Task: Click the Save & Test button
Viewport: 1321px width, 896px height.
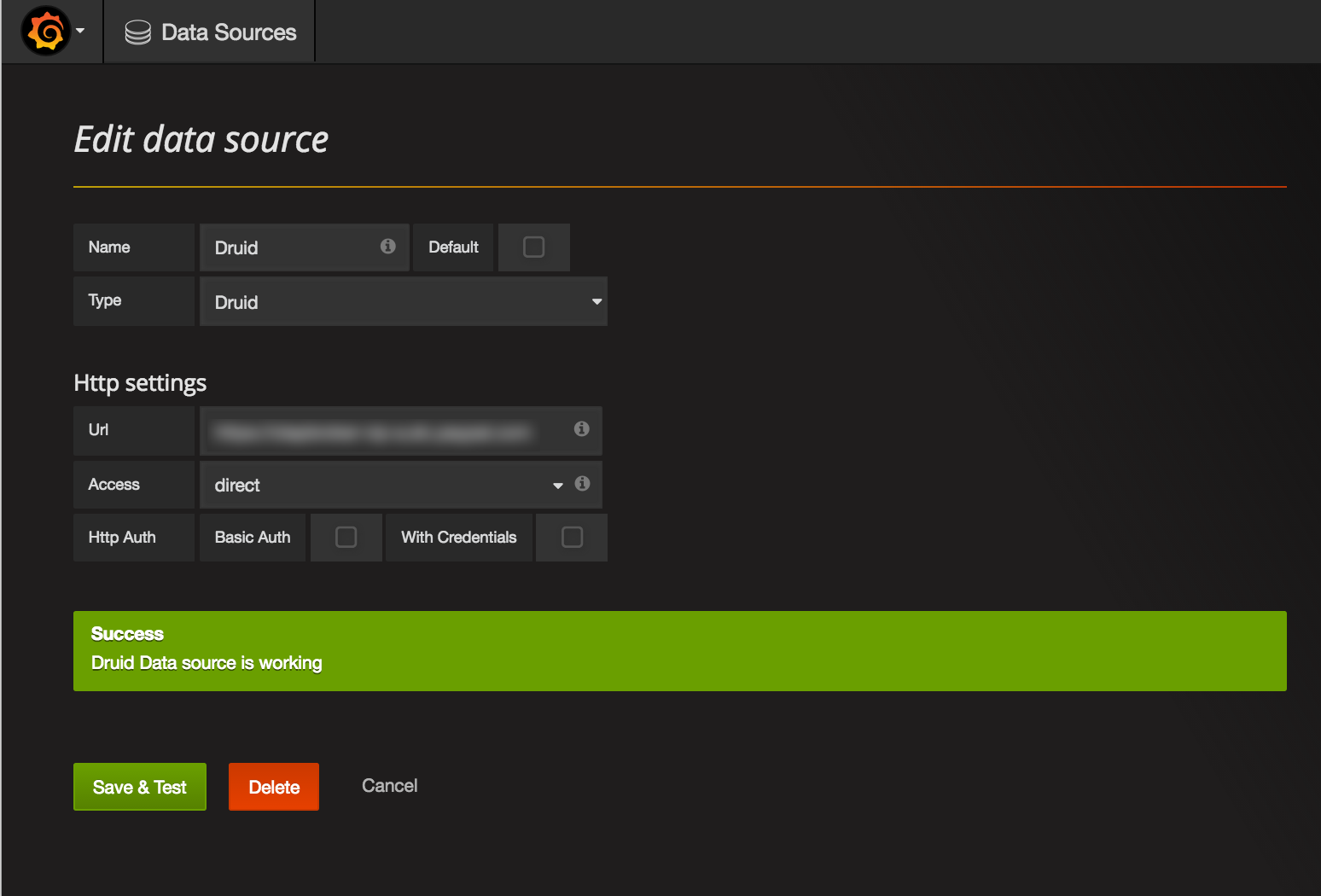Action: click(x=140, y=787)
